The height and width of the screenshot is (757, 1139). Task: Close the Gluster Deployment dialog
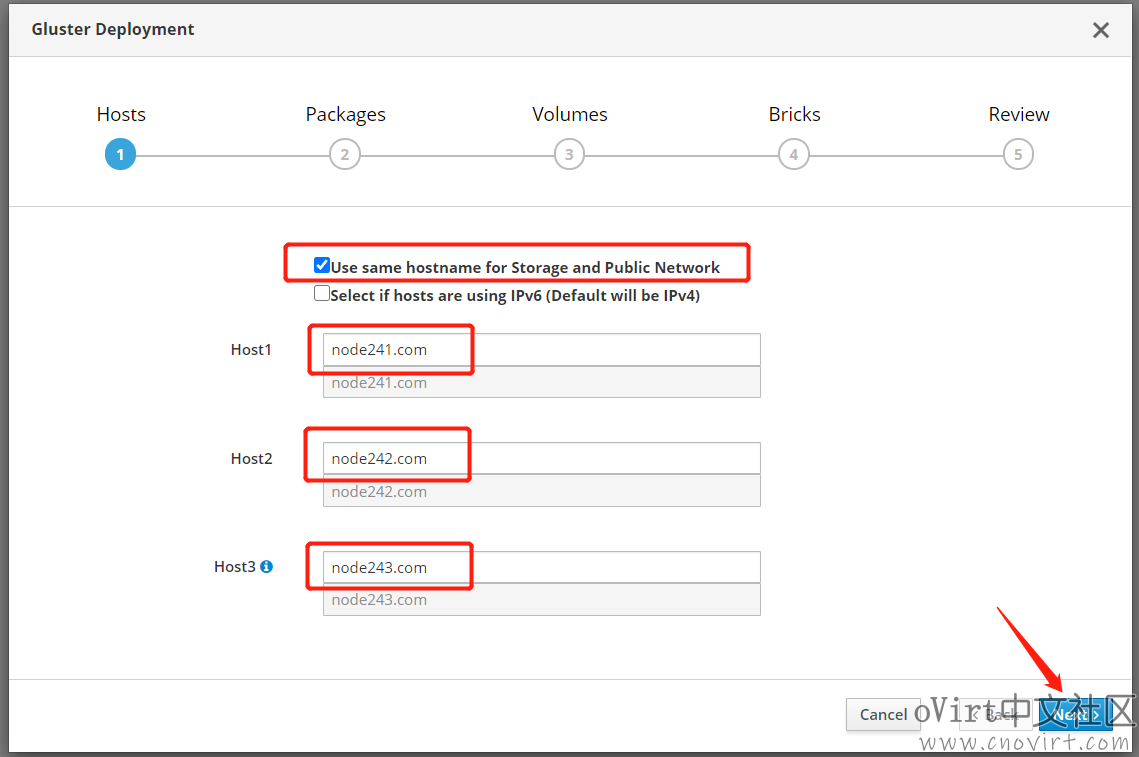pyautogui.click(x=1101, y=30)
